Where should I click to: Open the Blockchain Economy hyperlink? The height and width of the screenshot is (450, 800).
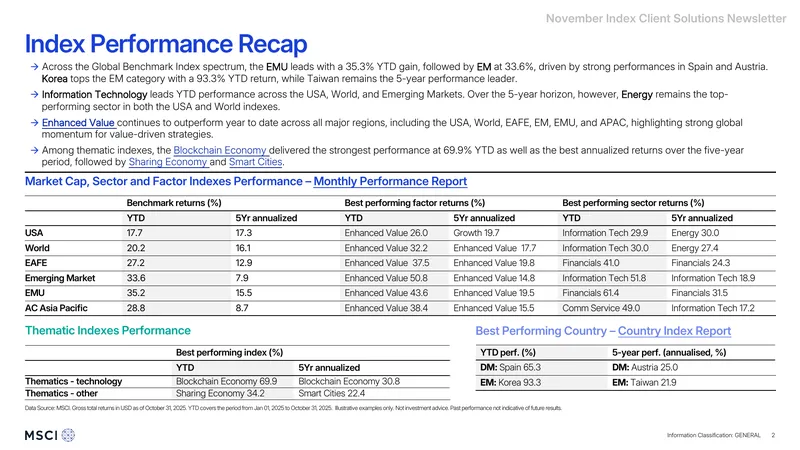(x=220, y=150)
